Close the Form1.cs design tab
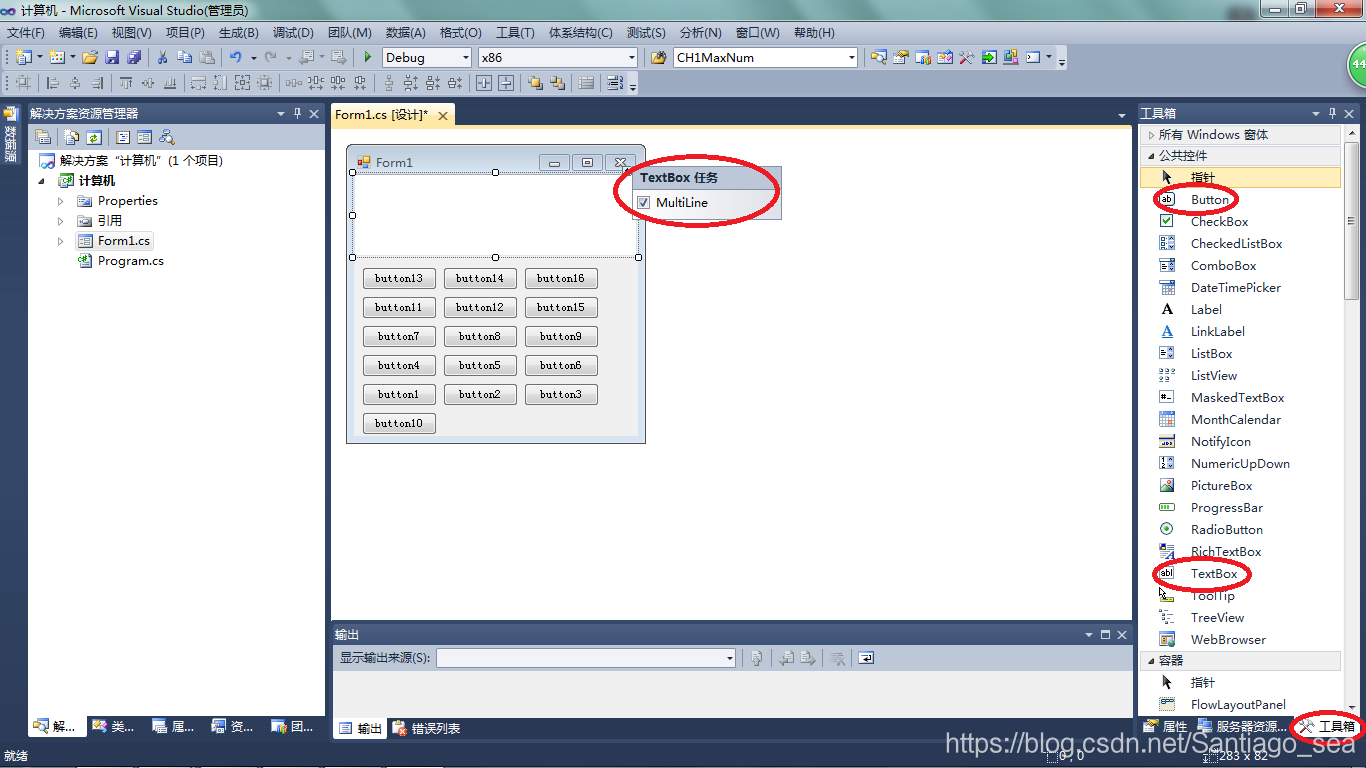The height and width of the screenshot is (768, 1366). (x=443, y=116)
